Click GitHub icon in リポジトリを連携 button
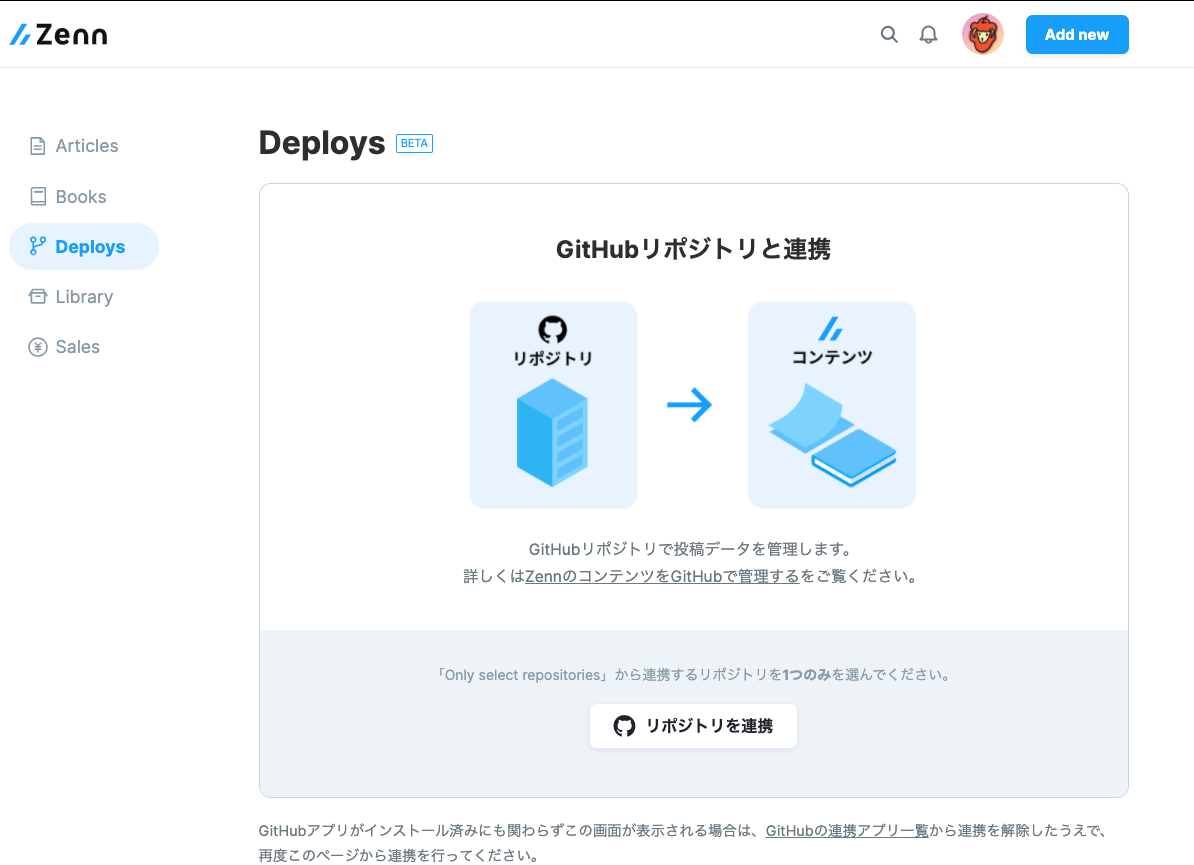 (x=624, y=726)
